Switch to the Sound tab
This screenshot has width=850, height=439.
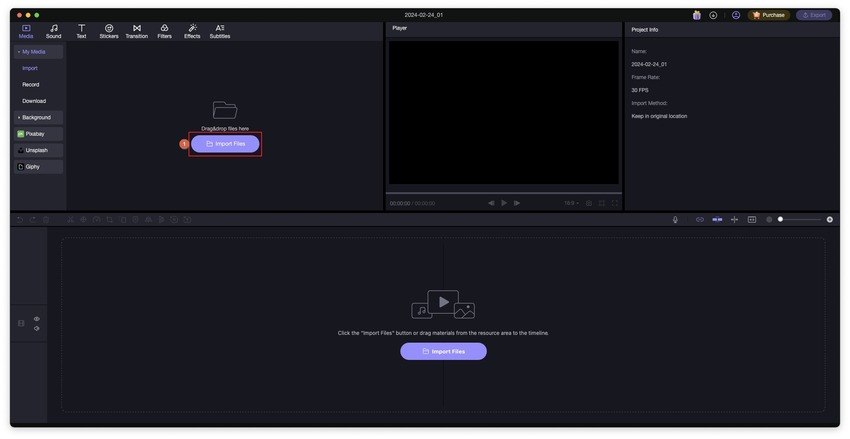(x=53, y=31)
